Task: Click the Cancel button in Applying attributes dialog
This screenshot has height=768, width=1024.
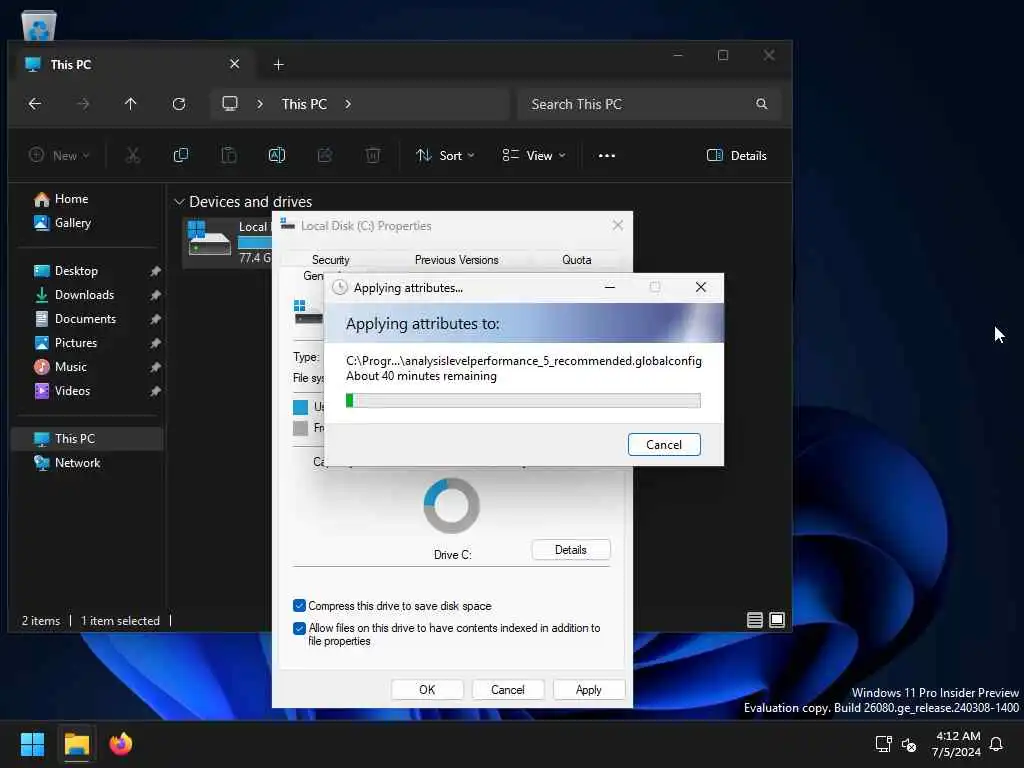Action: coord(664,445)
